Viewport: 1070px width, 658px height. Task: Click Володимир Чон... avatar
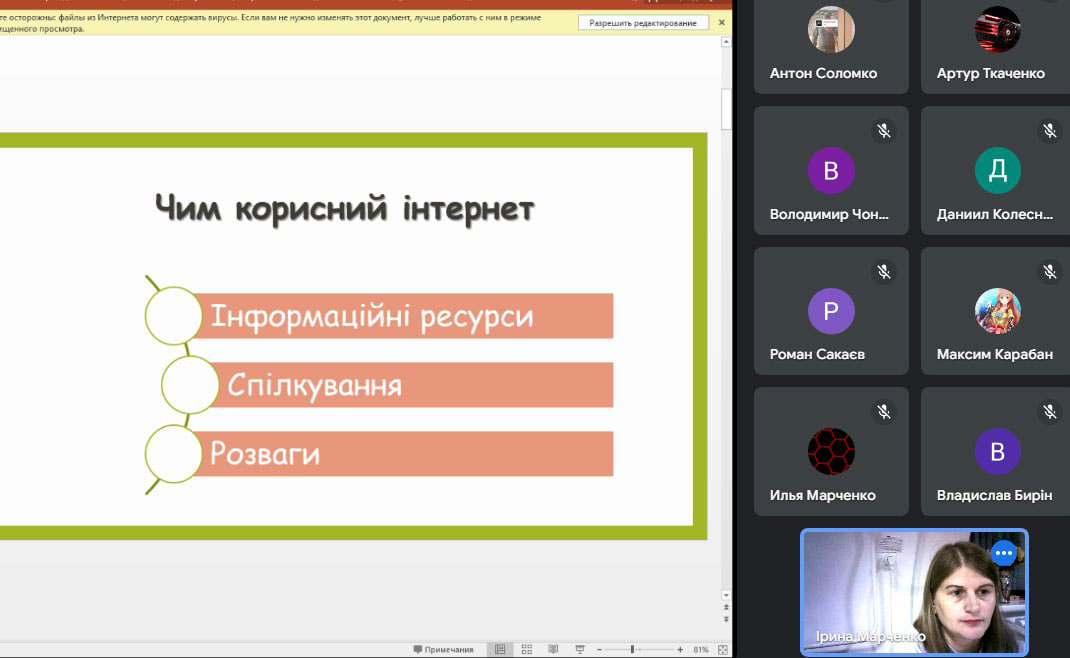pos(831,171)
